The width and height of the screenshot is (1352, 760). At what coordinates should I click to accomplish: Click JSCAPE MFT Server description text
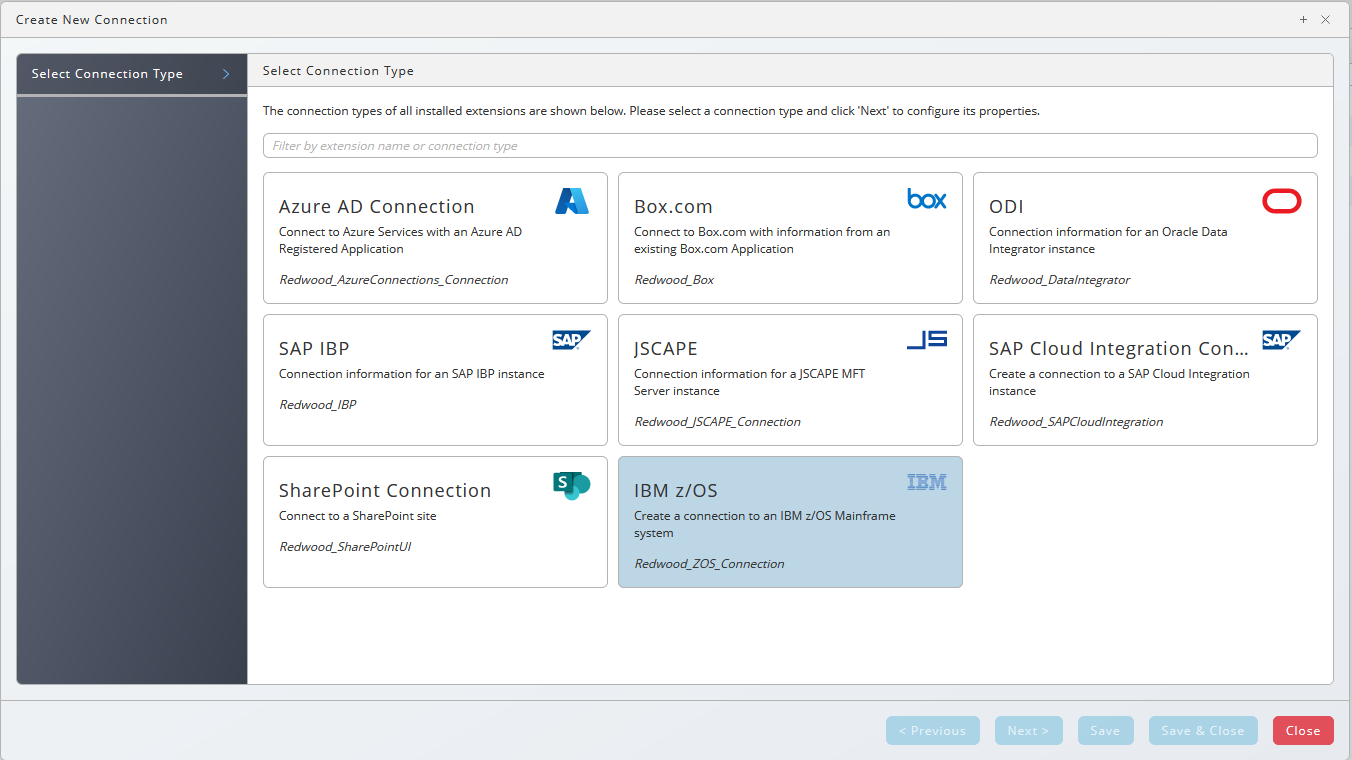click(x=750, y=382)
